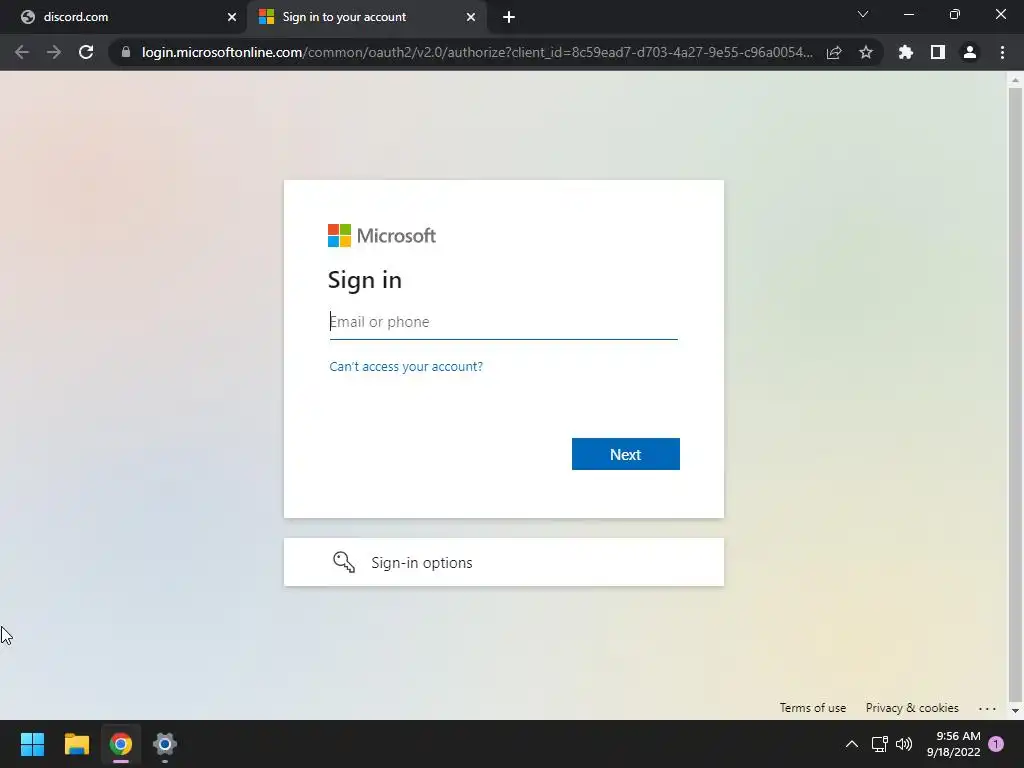The height and width of the screenshot is (768, 1024).
Task: Show hidden system tray icons
Action: pyautogui.click(x=852, y=744)
